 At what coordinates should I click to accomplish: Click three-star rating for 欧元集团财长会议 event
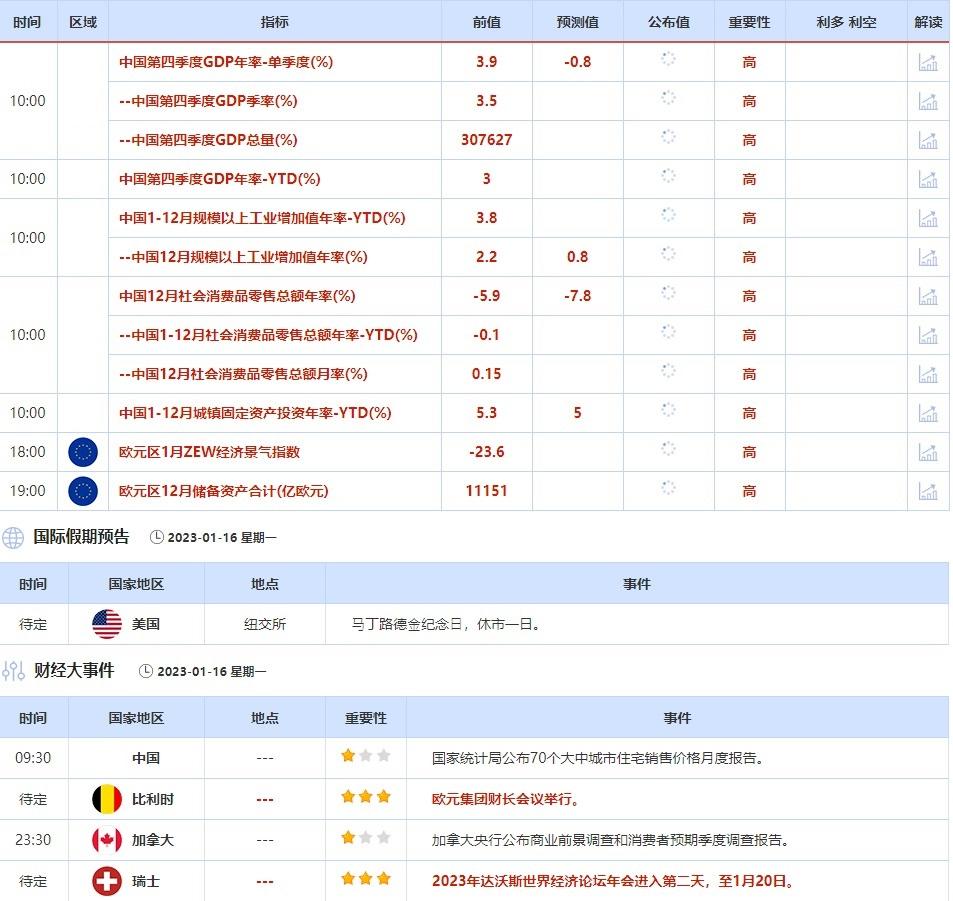coord(365,798)
